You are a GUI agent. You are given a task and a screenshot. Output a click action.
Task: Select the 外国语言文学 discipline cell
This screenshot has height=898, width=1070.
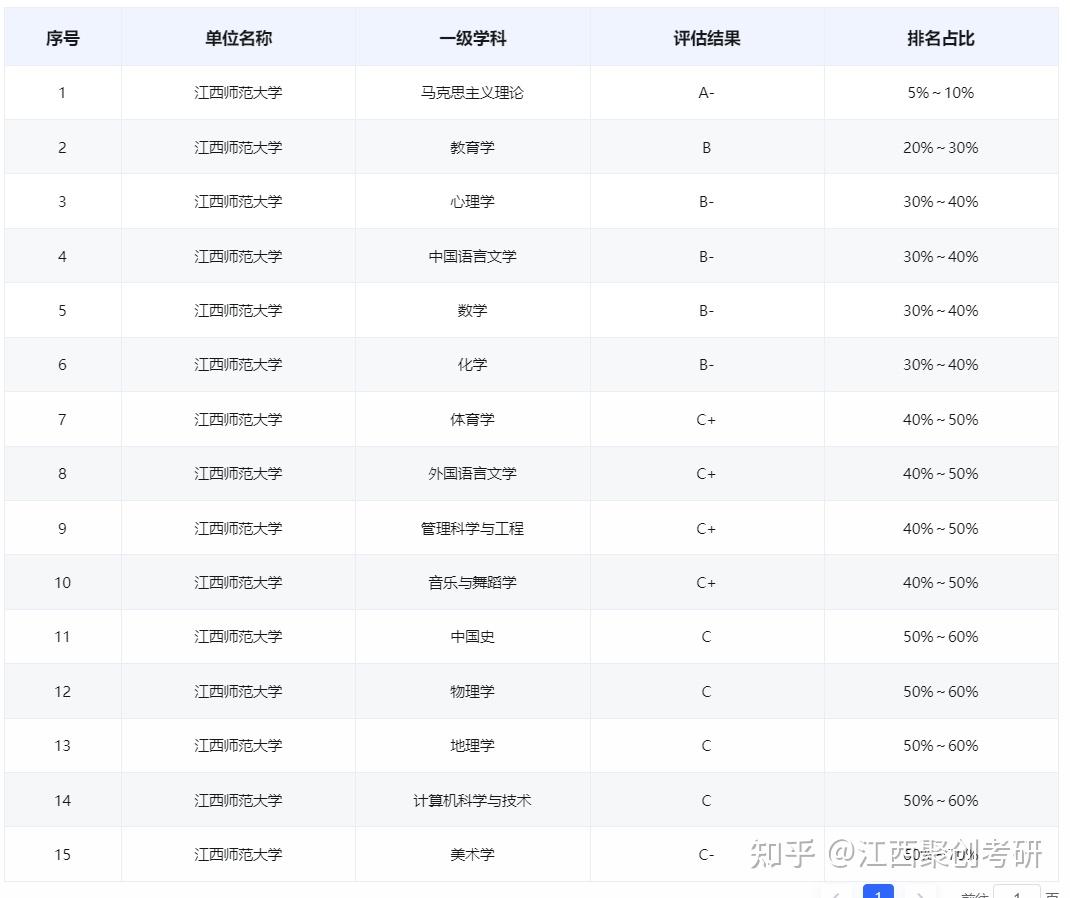coord(472,474)
